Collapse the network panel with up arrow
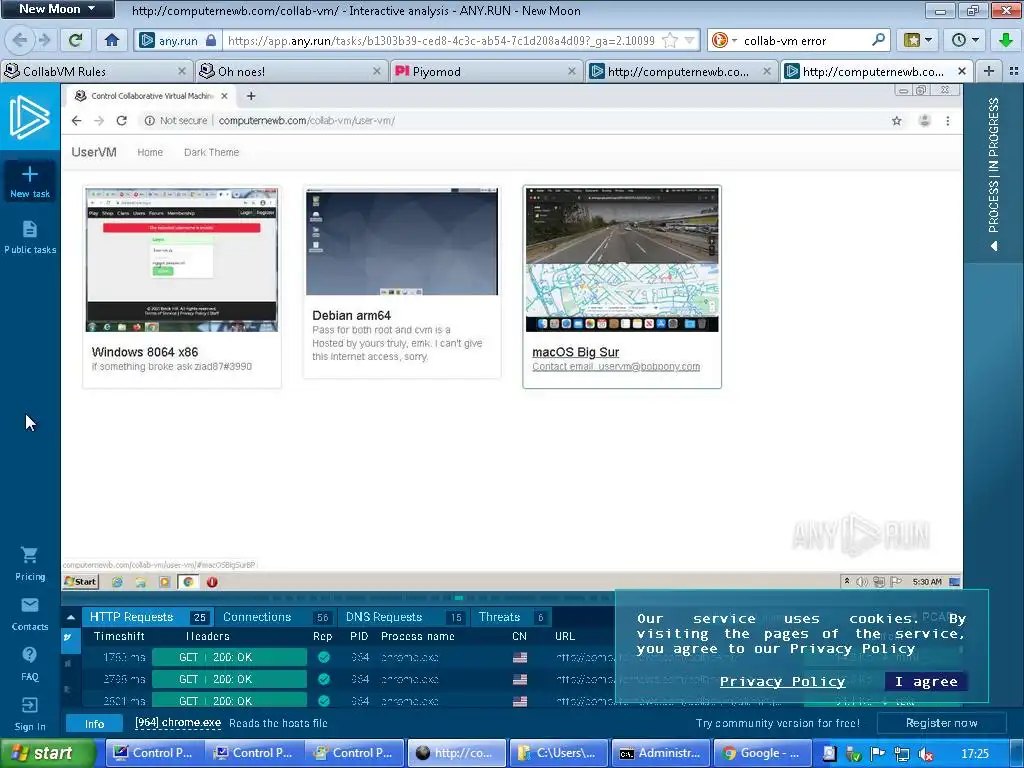Screen dimensions: 1024x768 pyautogui.click(x=71, y=617)
